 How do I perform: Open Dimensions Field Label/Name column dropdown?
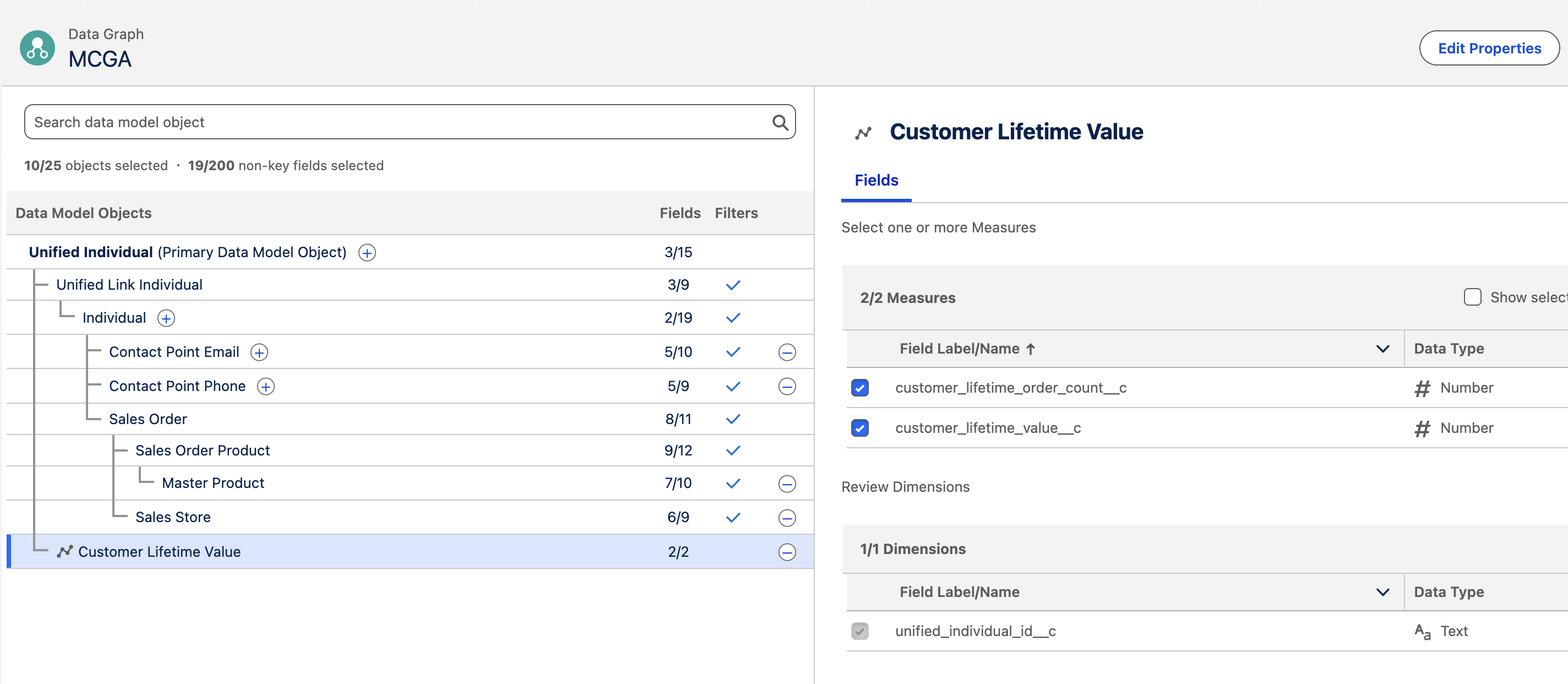[x=1382, y=592]
